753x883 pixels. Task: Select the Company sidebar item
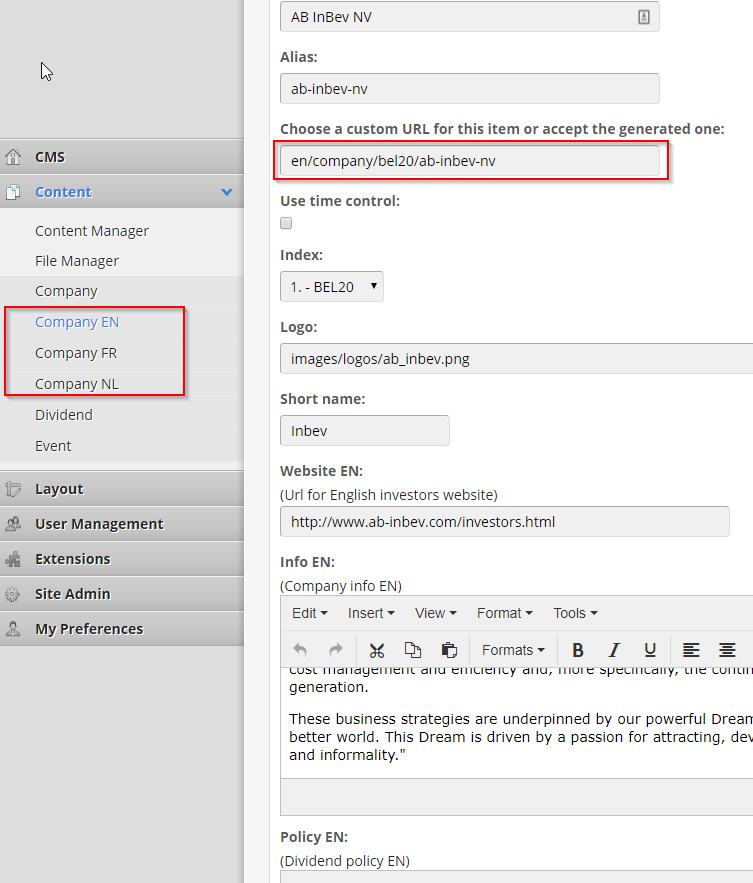(66, 291)
